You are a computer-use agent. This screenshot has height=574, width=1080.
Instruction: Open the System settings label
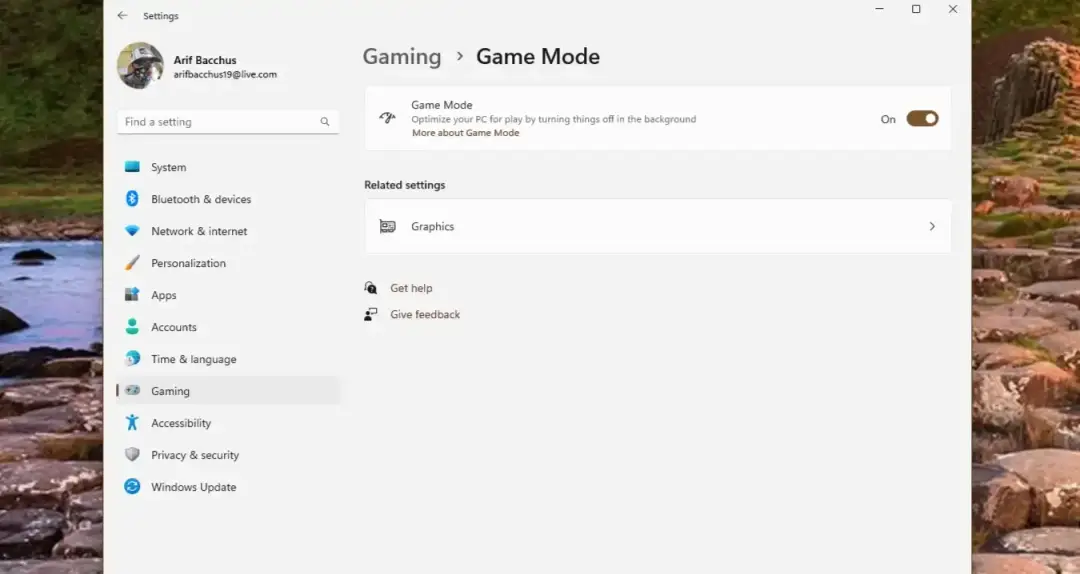[169, 167]
